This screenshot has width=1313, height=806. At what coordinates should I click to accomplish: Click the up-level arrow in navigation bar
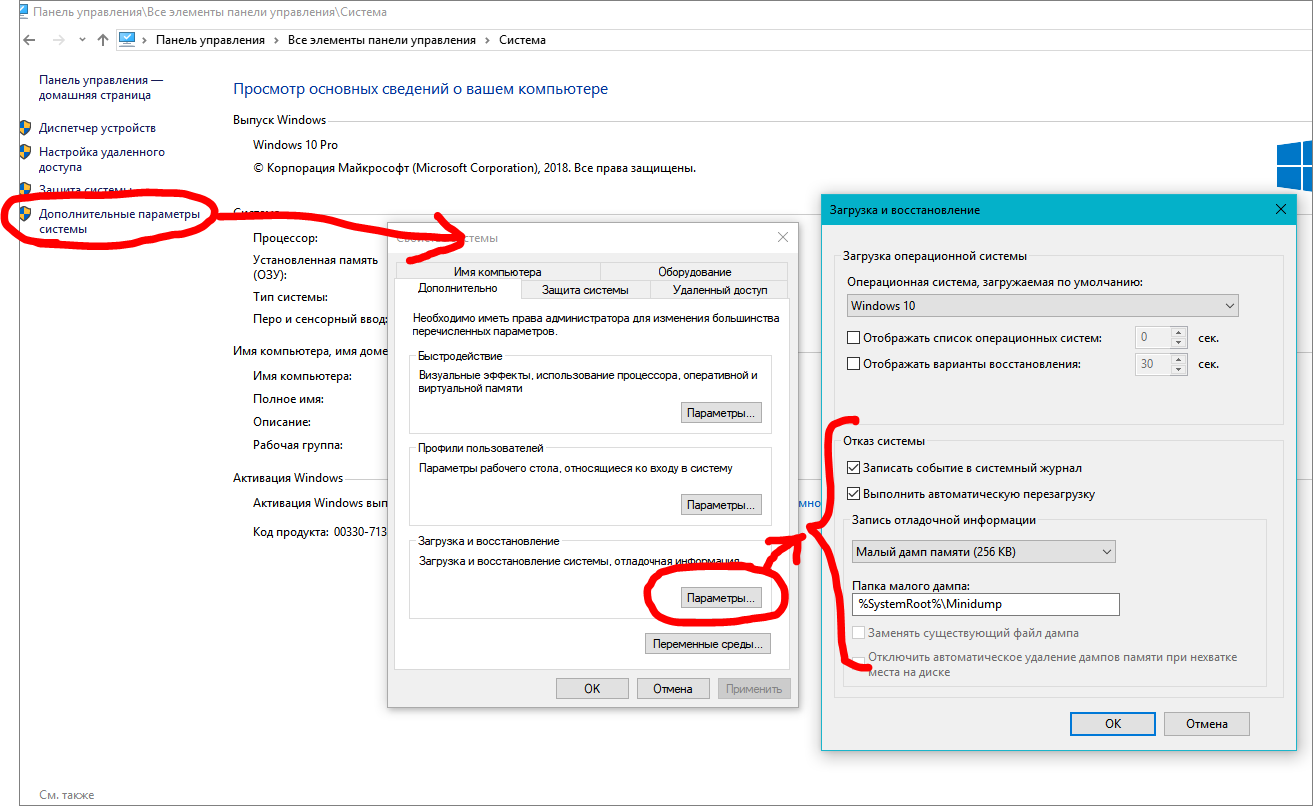tap(103, 40)
